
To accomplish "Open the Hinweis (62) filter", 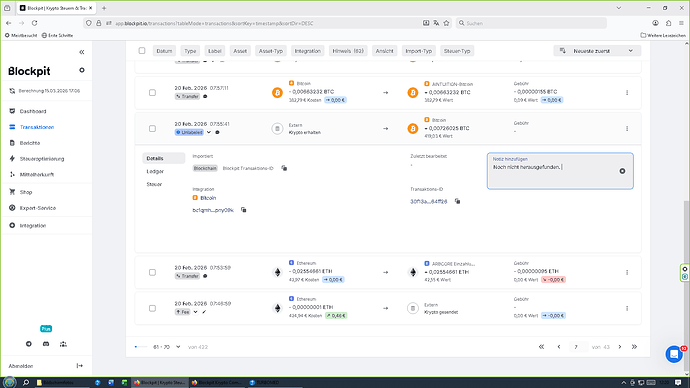I will pos(348,51).
